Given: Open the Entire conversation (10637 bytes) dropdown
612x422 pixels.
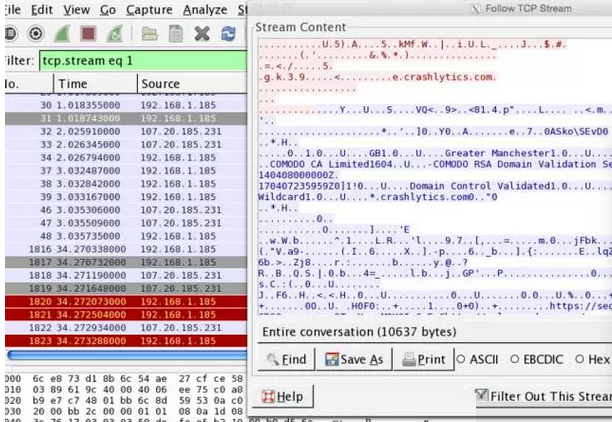Looking at the screenshot, I should [x=435, y=332].
